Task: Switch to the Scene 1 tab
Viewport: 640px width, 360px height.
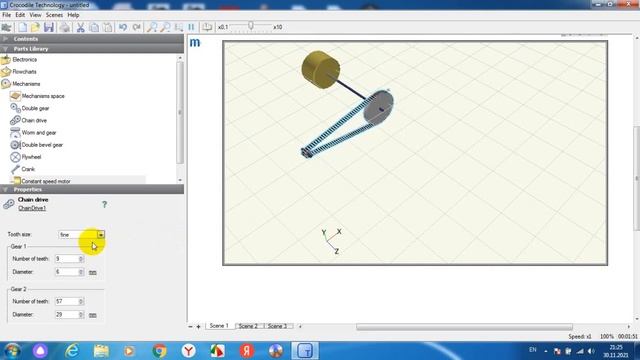Action: pyautogui.click(x=219, y=326)
